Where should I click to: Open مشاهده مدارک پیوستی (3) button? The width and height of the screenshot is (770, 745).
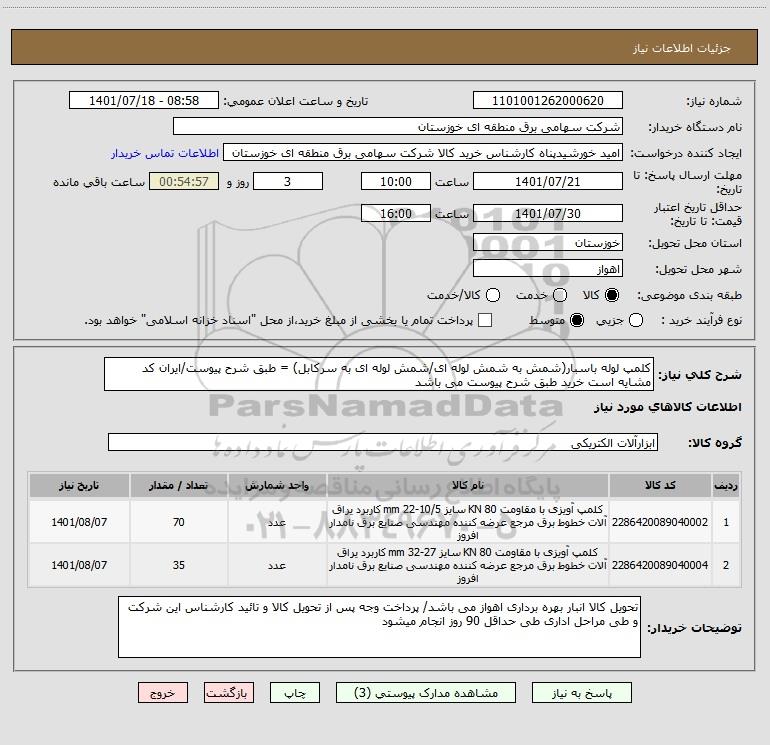426,692
